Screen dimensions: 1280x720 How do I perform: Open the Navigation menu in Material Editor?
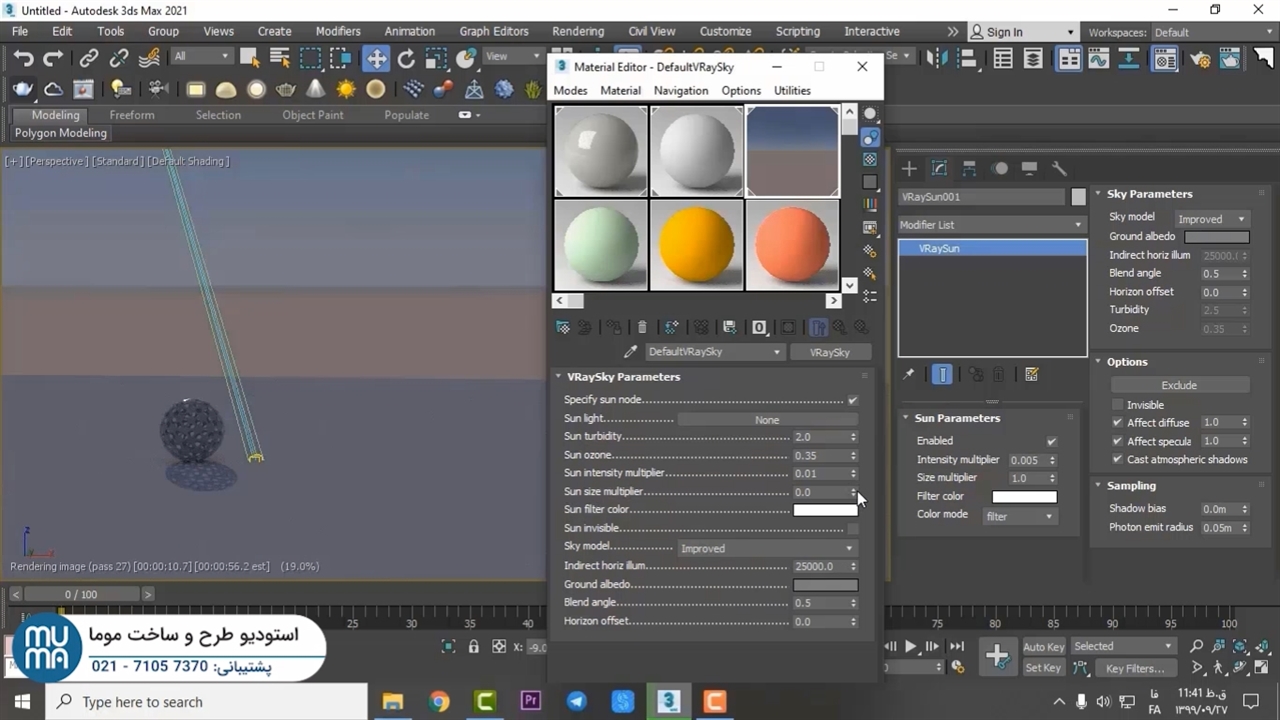(x=680, y=90)
